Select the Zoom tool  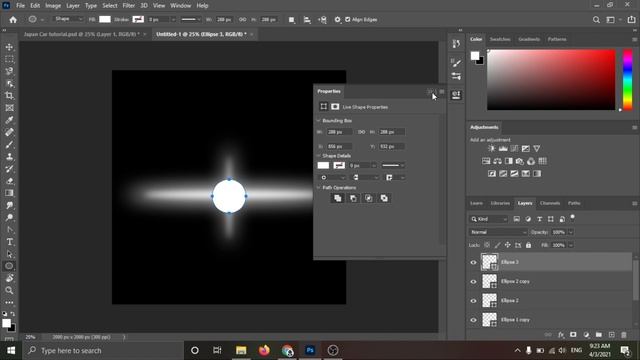coord(9,290)
